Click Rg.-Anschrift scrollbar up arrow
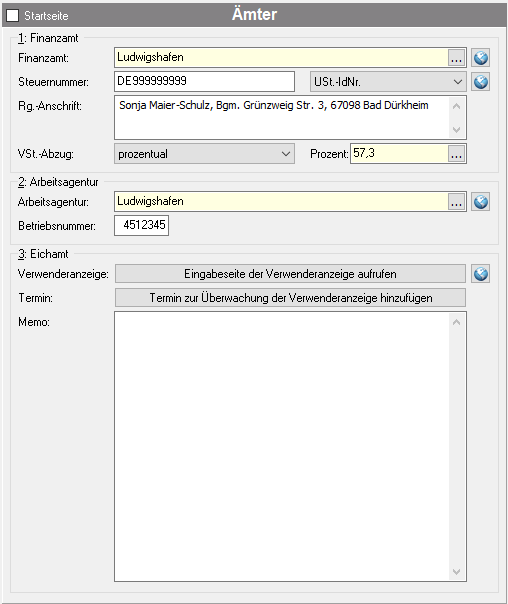Viewport: 508px width, 604px height. 457,106
